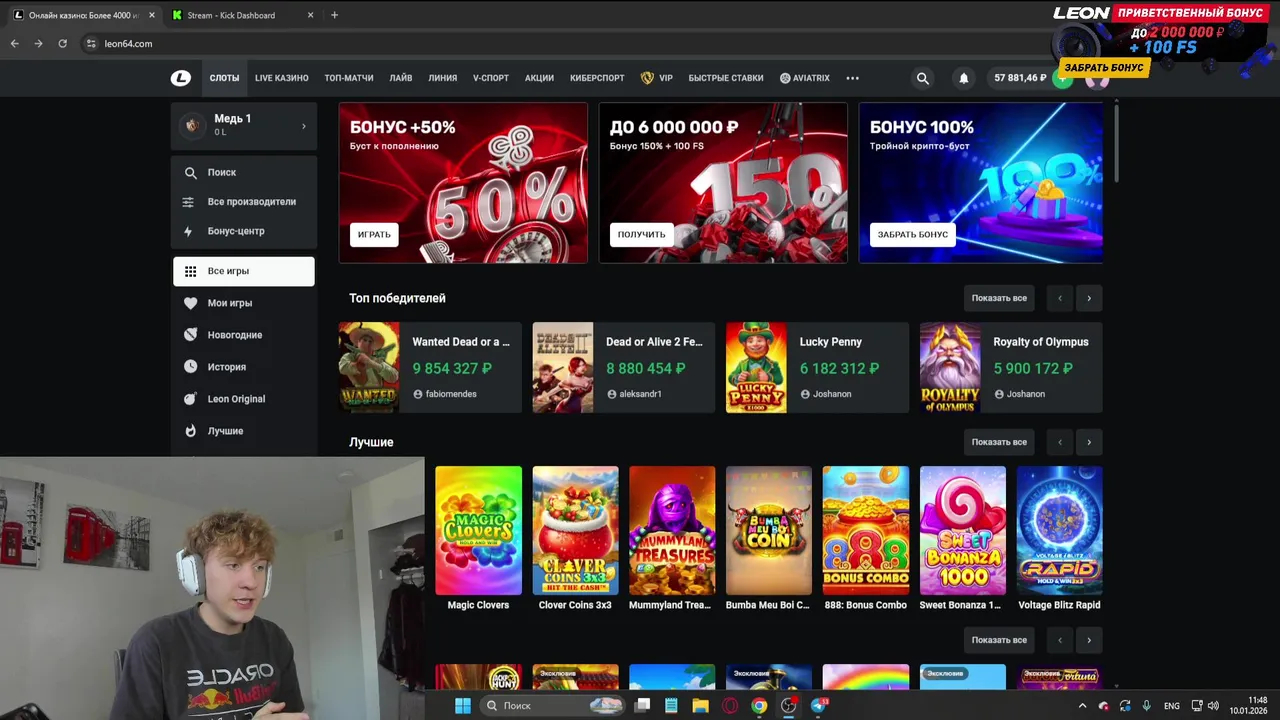The width and height of the screenshot is (1280, 720).
Task: Switch to СЛОТЫ section
Action: click(224, 78)
